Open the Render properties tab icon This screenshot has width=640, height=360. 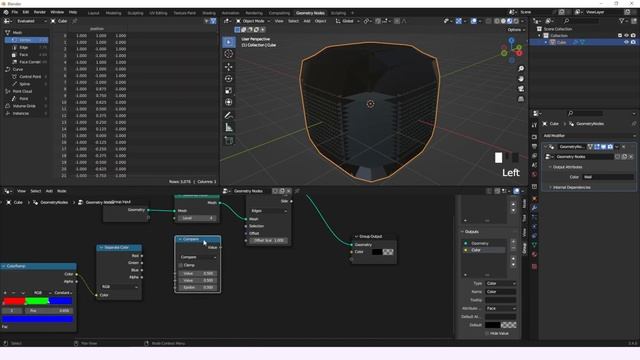(x=534, y=137)
